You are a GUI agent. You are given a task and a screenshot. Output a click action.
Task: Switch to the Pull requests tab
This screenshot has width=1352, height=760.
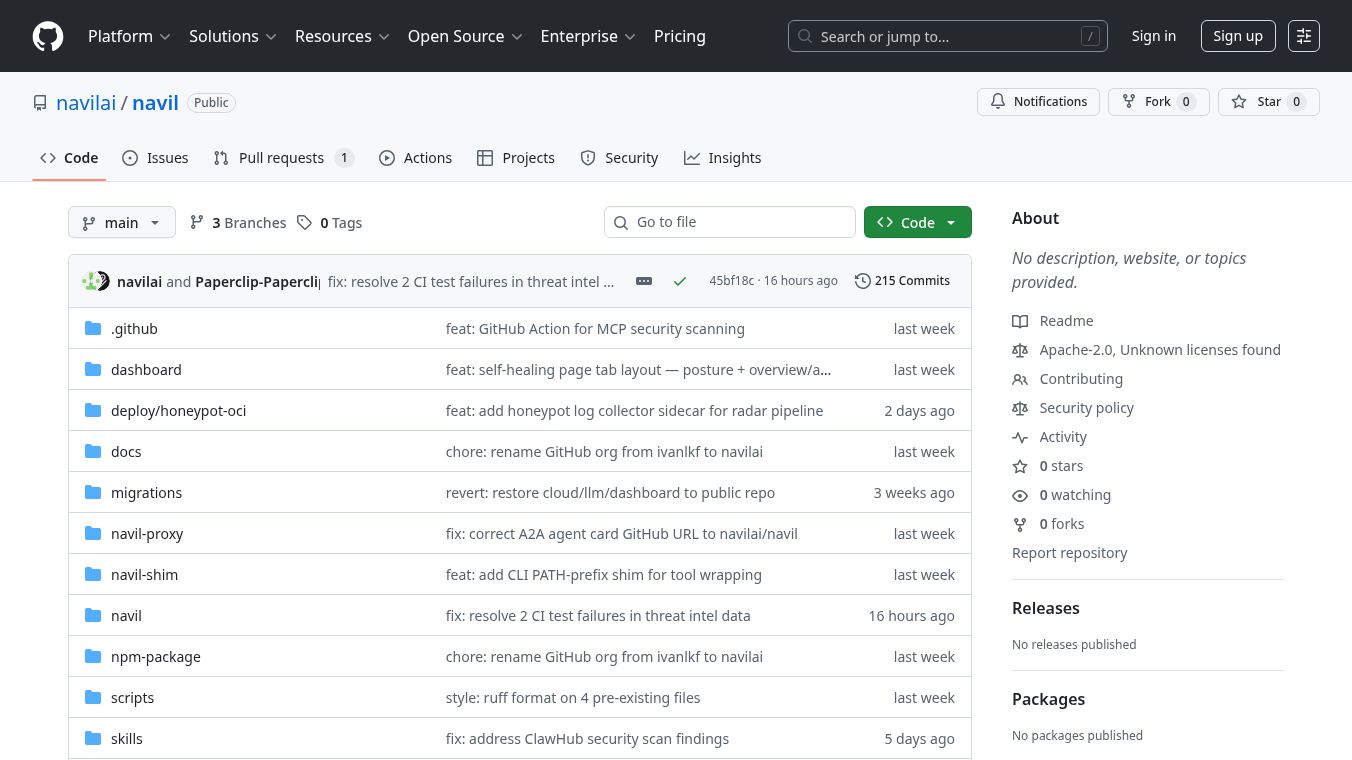[282, 158]
